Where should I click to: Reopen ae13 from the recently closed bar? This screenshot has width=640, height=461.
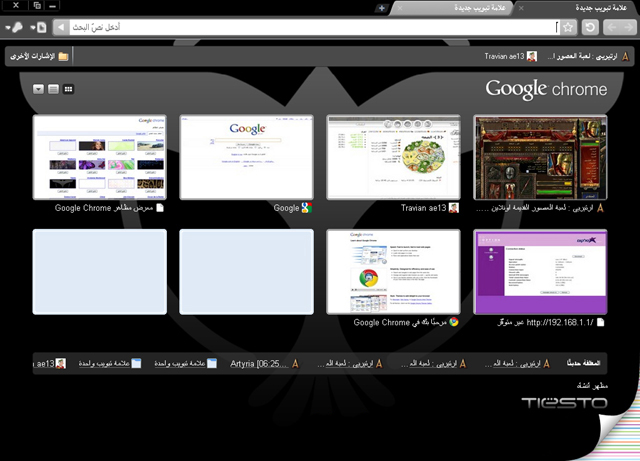coord(50,363)
